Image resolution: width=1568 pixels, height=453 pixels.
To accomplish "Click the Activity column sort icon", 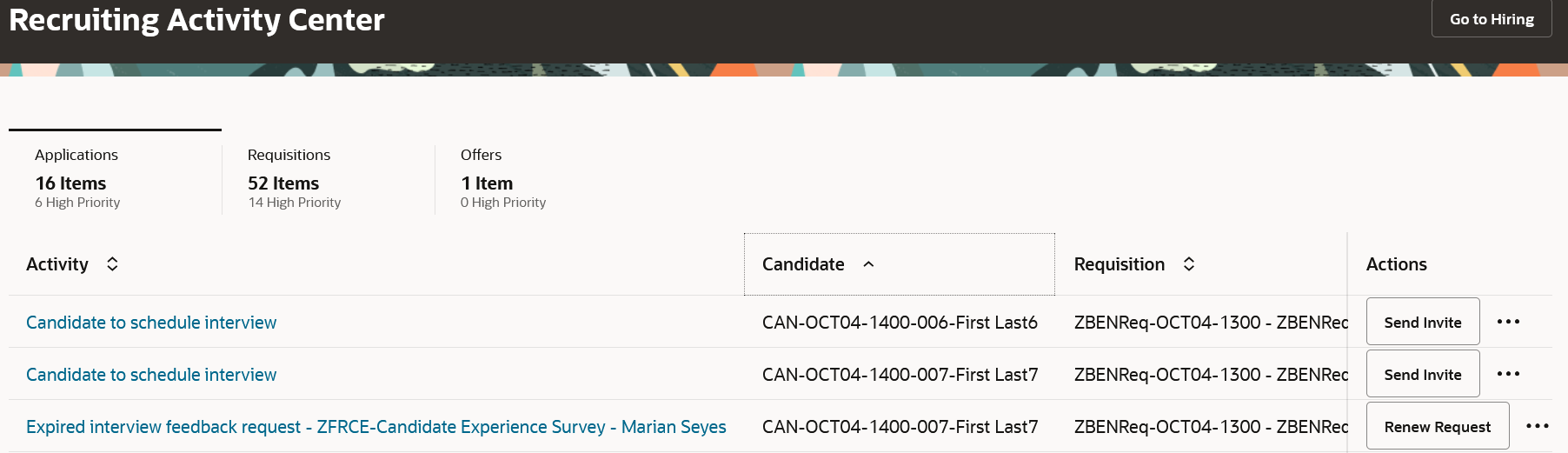I will click(x=112, y=264).
